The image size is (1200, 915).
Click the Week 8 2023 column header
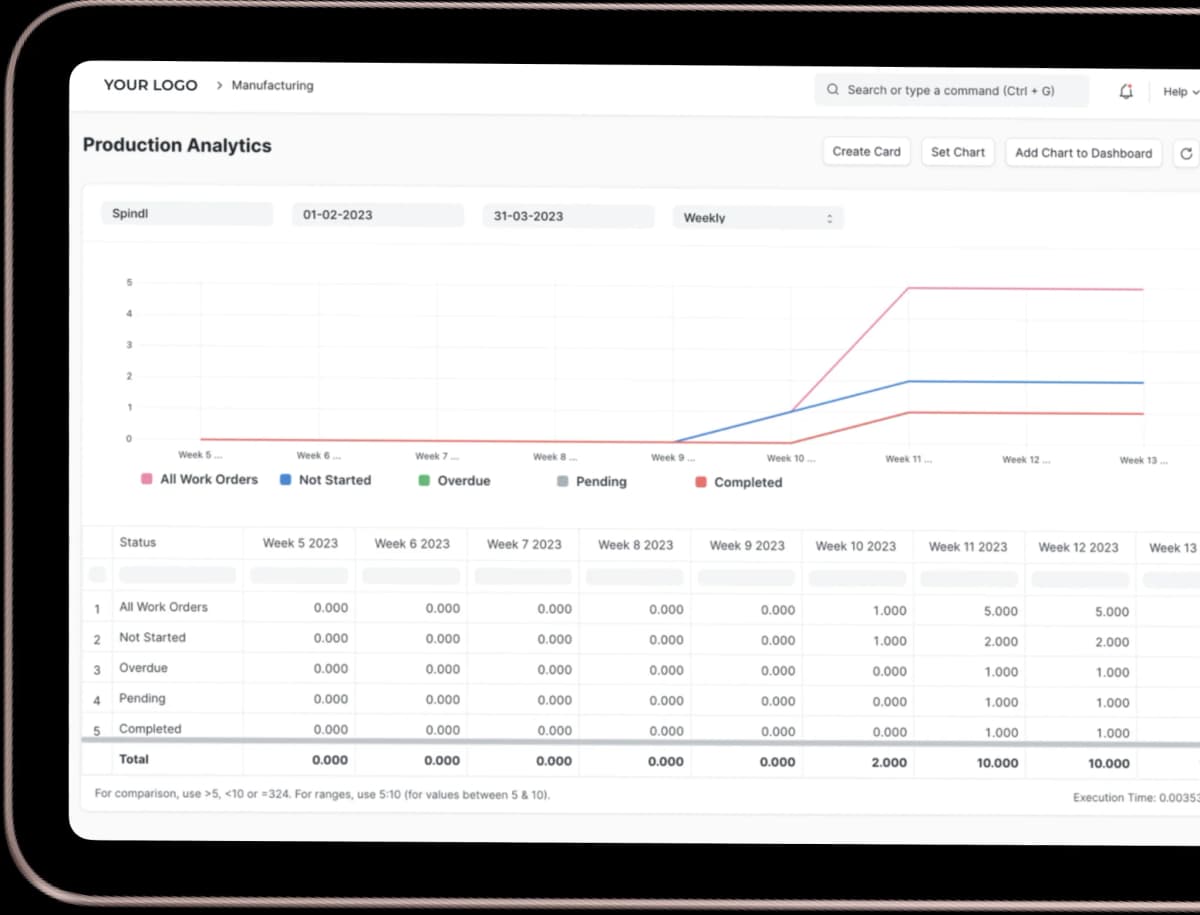[x=635, y=545]
